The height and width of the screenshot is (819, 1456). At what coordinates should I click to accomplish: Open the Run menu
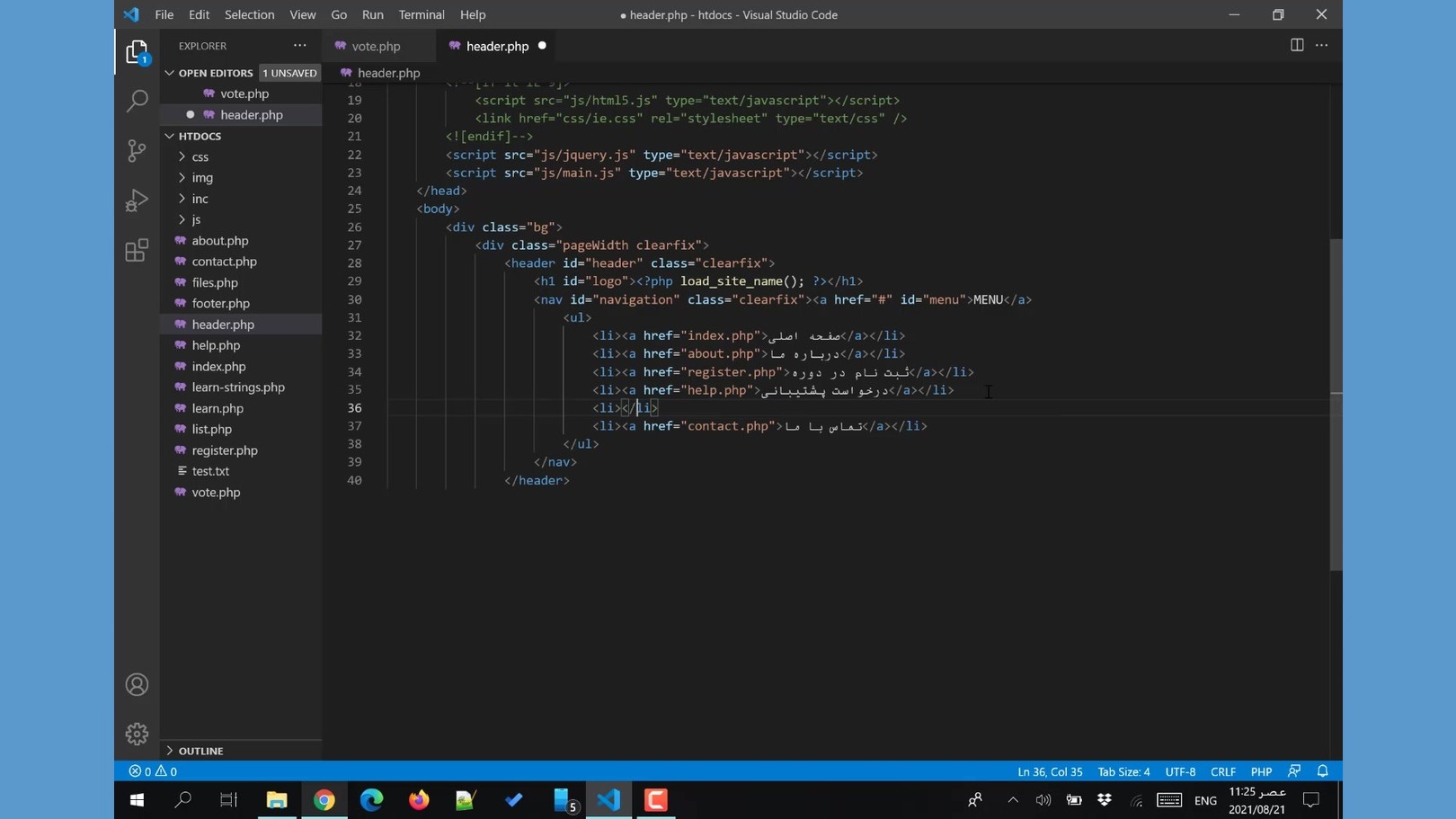click(x=373, y=14)
